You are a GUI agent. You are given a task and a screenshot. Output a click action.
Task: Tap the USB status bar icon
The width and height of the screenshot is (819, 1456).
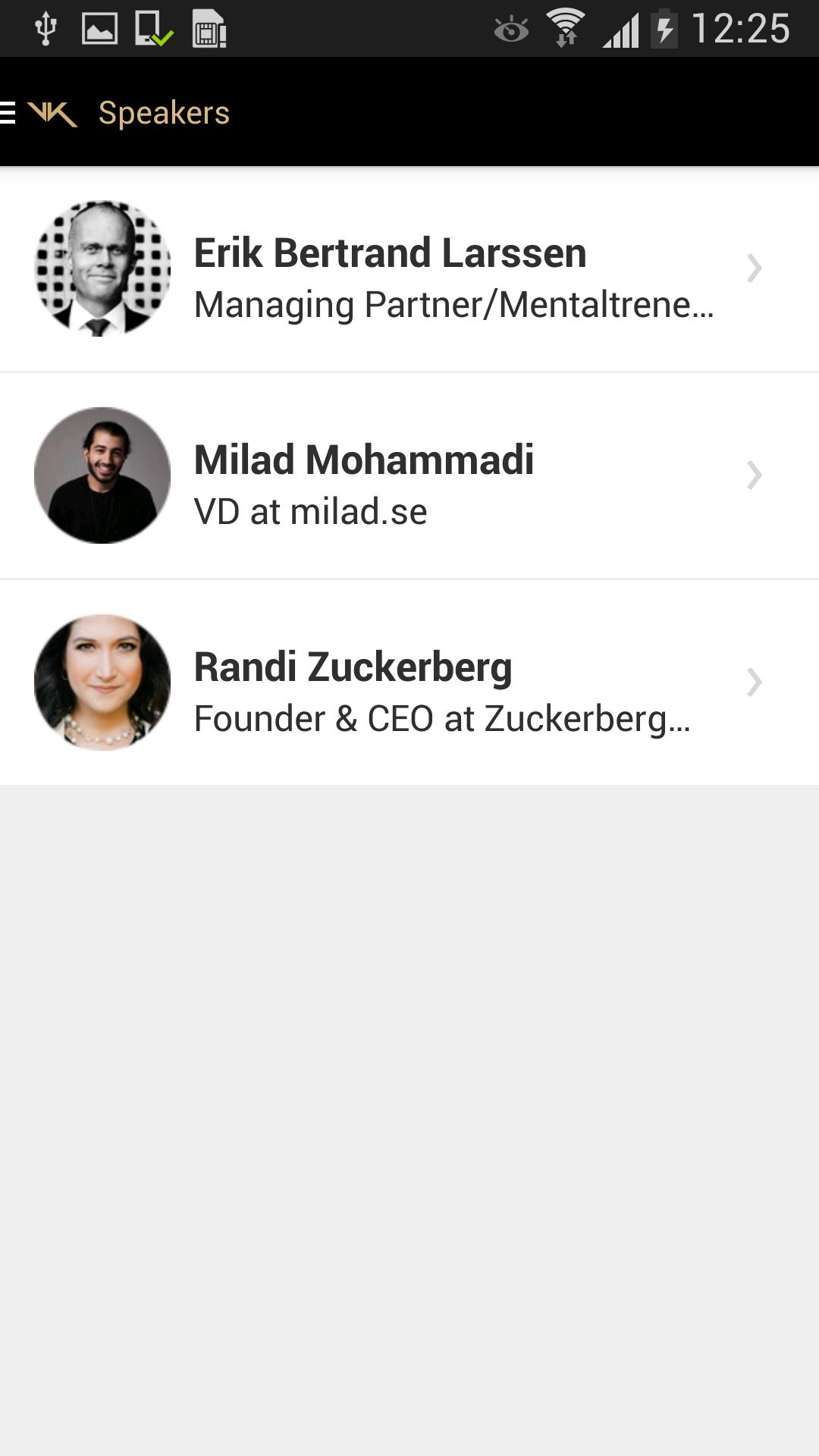45,29
